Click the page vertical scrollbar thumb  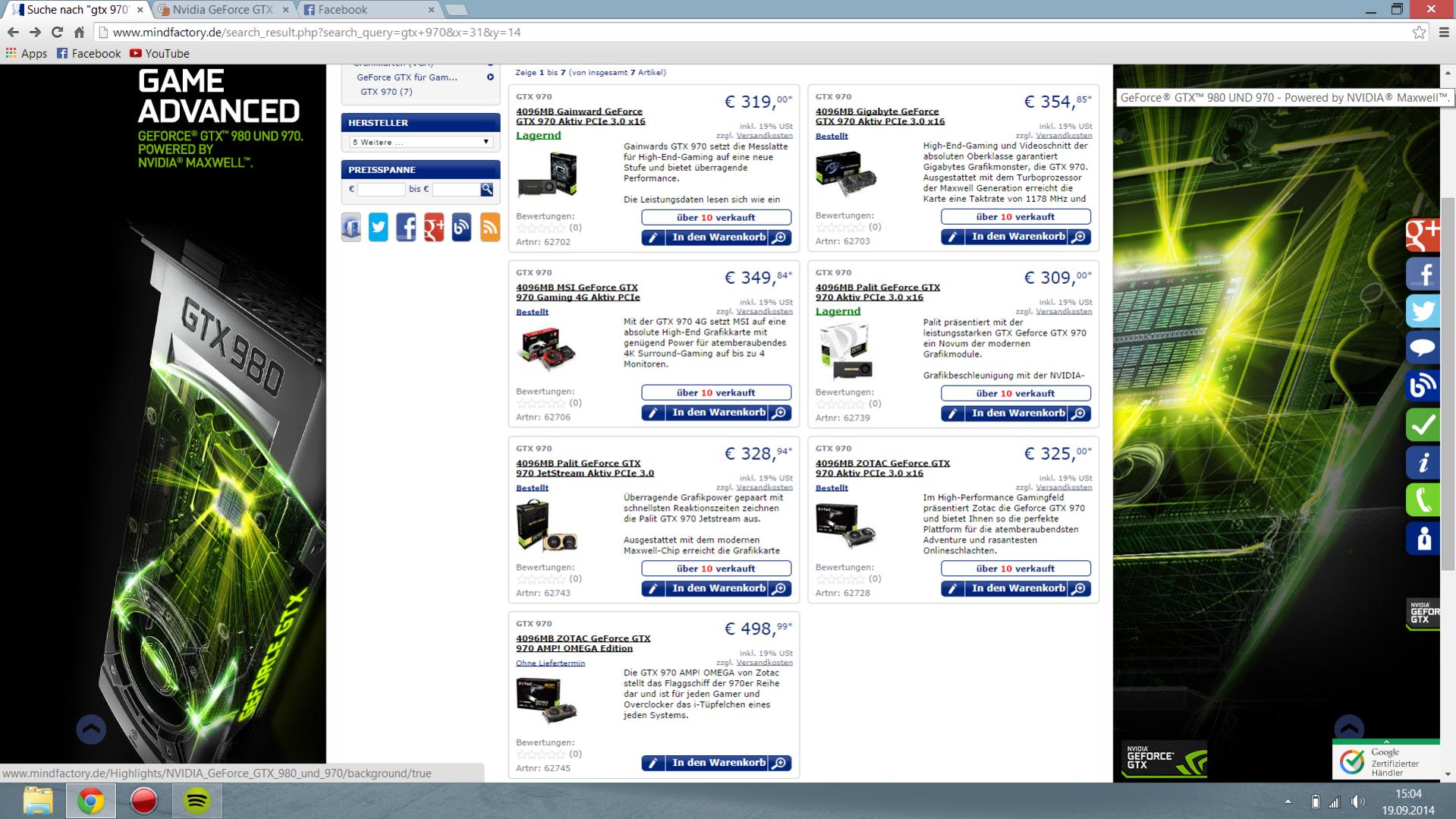tap(1448, 383)
